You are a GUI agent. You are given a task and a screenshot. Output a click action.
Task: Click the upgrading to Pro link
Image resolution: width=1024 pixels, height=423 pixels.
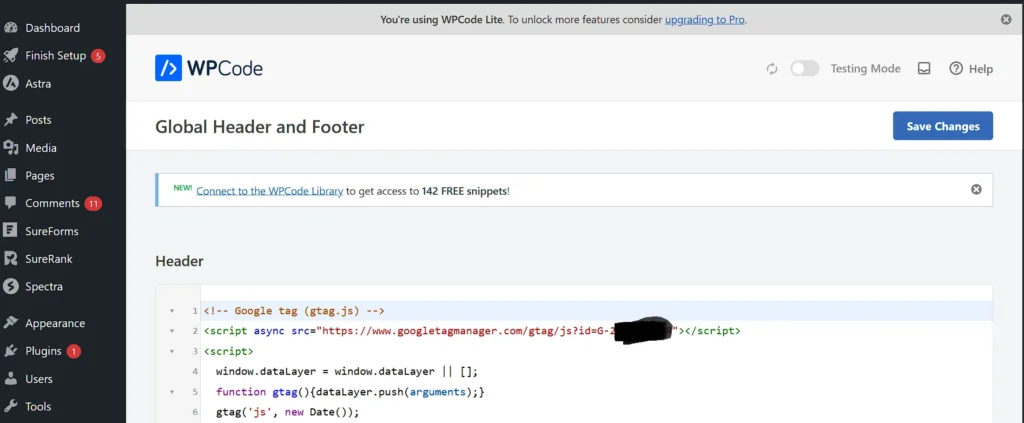[705, 20]
